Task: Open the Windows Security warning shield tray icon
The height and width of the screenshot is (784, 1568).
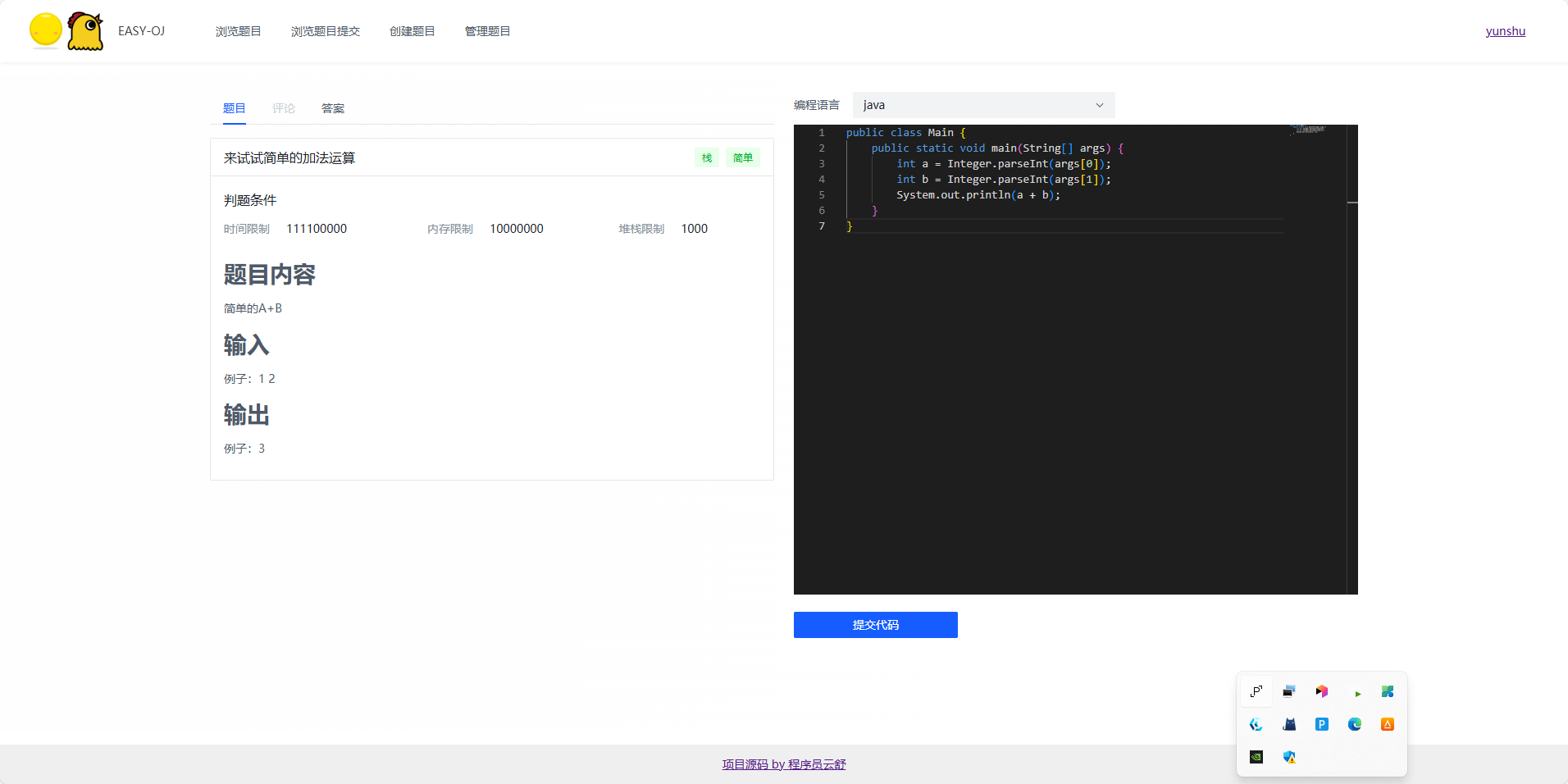Action: click(x=1289, y=757)
